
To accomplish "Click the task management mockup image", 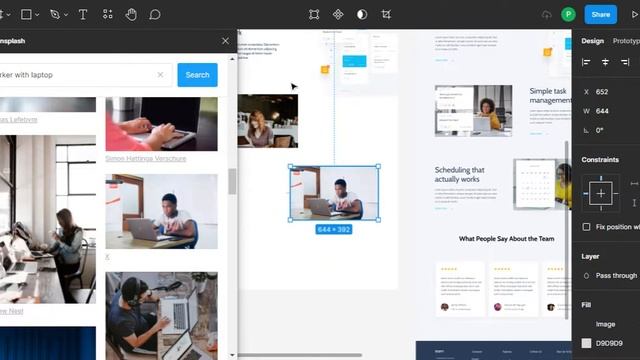I will pos(473,111).
